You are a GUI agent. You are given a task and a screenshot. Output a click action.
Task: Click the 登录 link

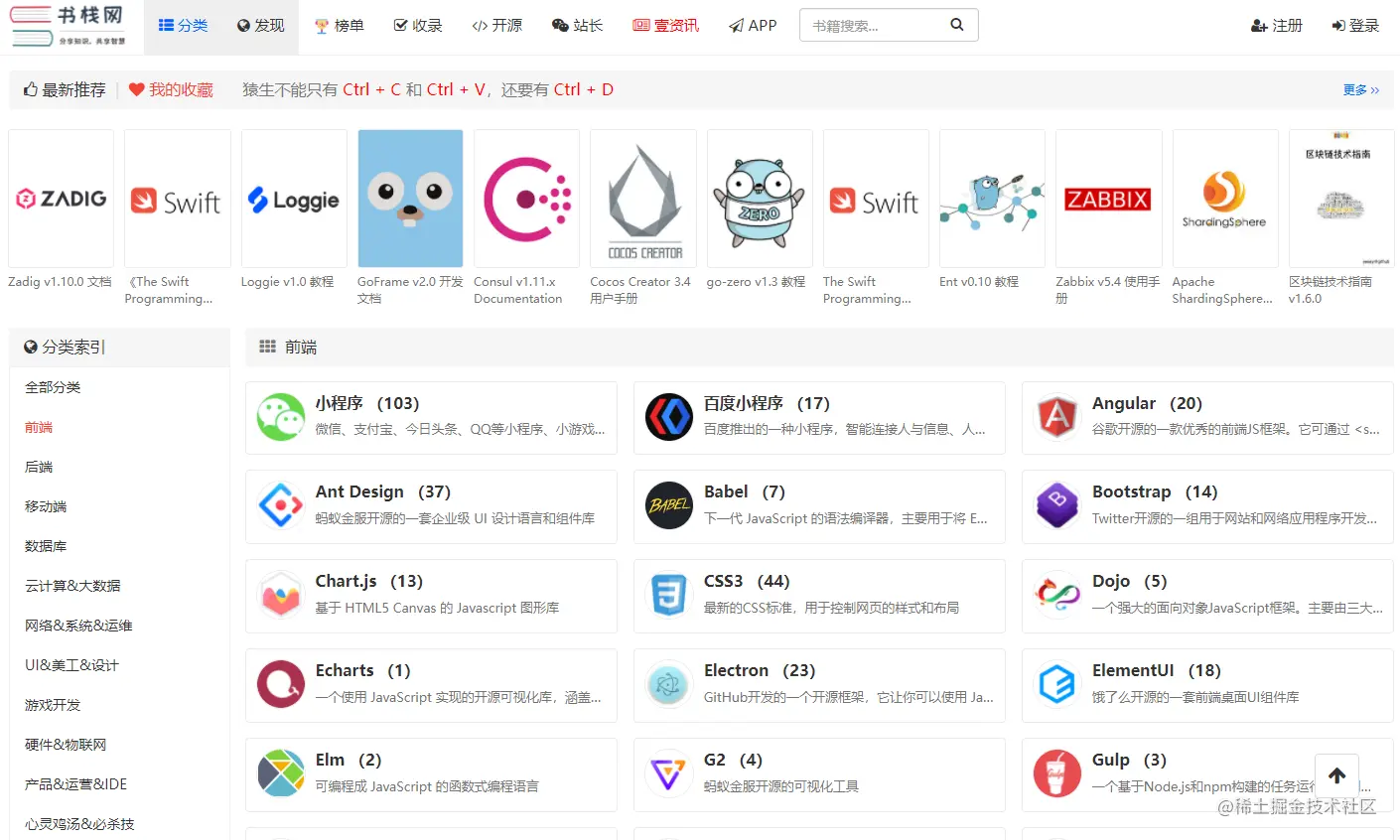coord(1355,26)
